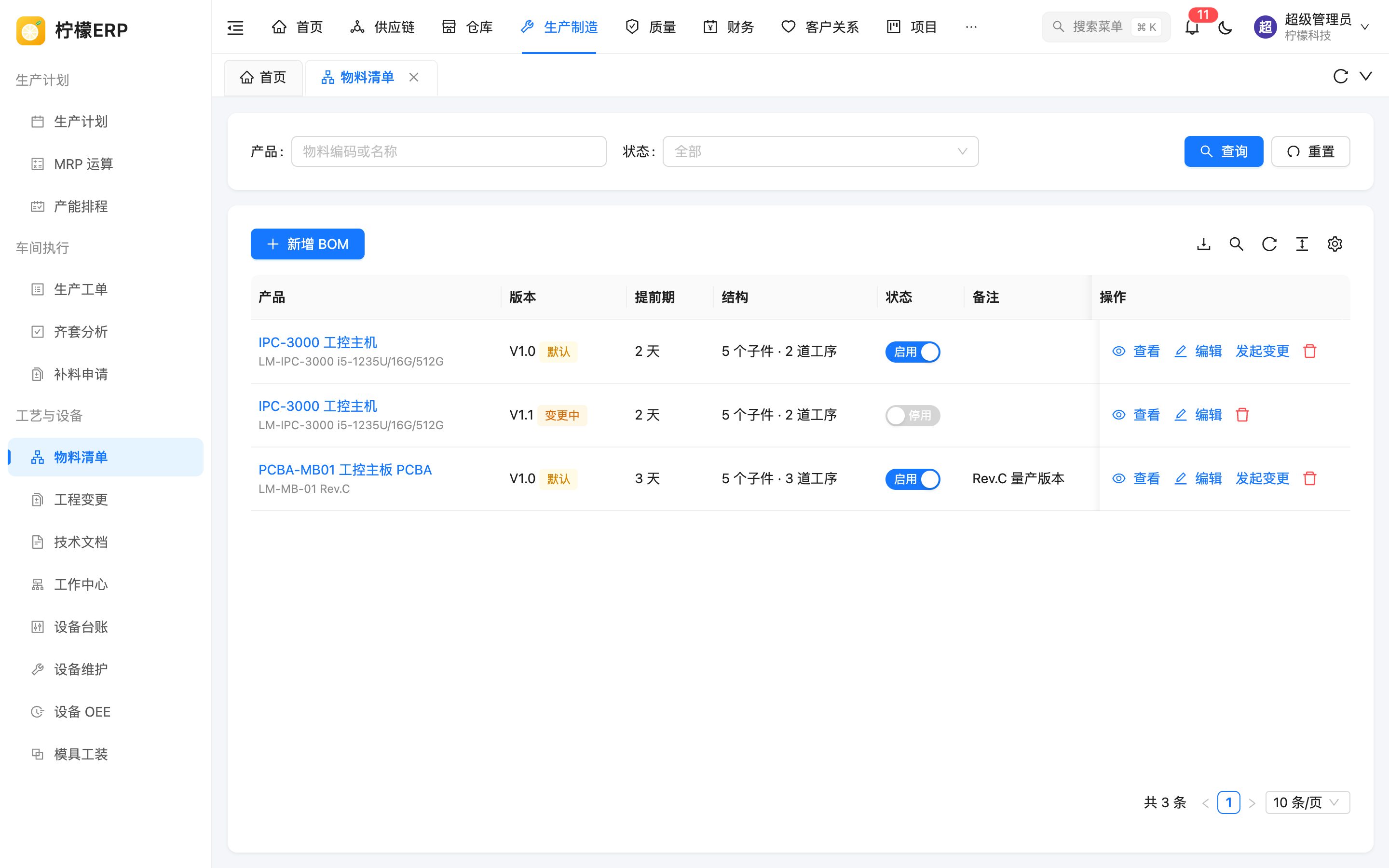1389x868 pixels.
Task: Click the 新增 BOM button
Action: click(x=308, y=244)
